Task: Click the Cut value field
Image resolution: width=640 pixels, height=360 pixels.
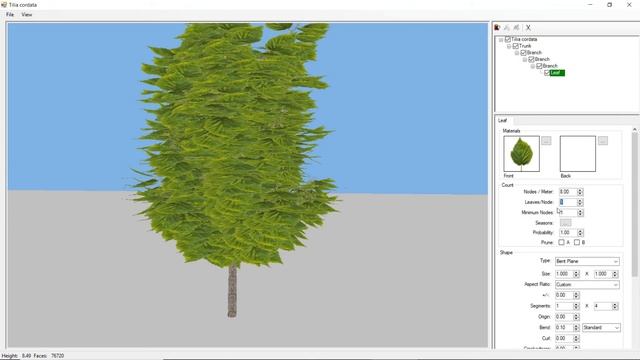Action: point(564,338)
